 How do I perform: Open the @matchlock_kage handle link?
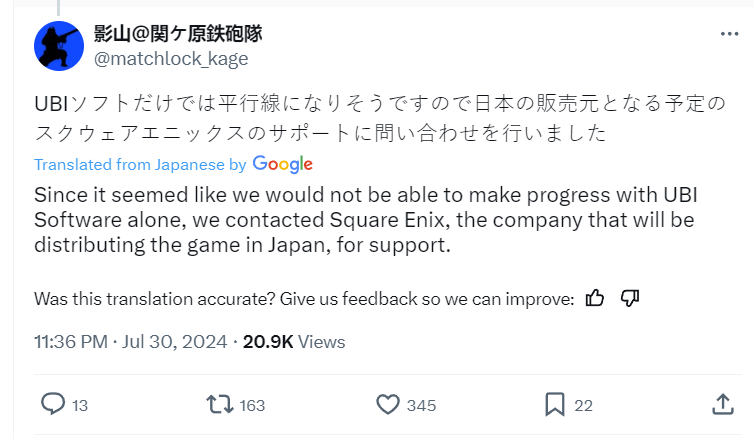[x=171, y=59]
